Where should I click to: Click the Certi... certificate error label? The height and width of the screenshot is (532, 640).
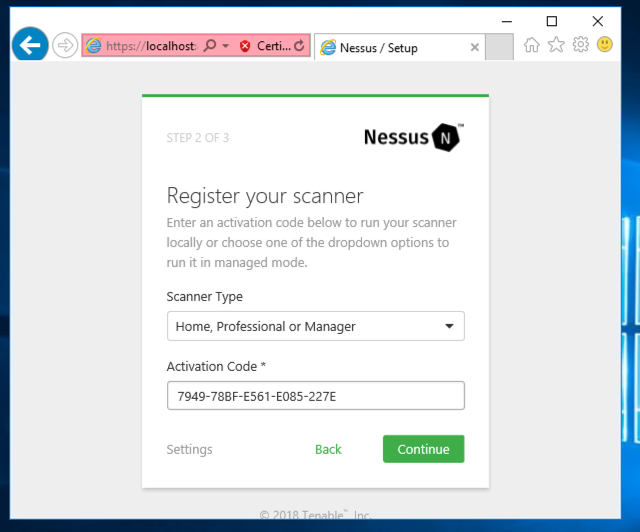tap(274, 46)
